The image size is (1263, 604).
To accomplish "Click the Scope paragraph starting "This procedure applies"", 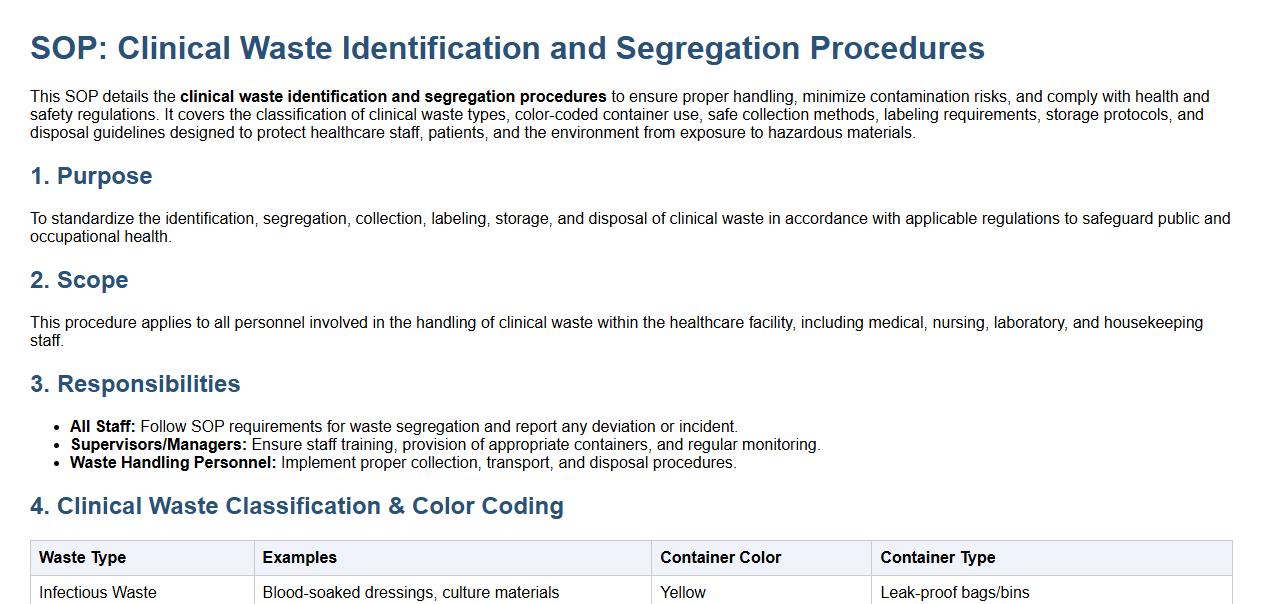I will point(616,331).
